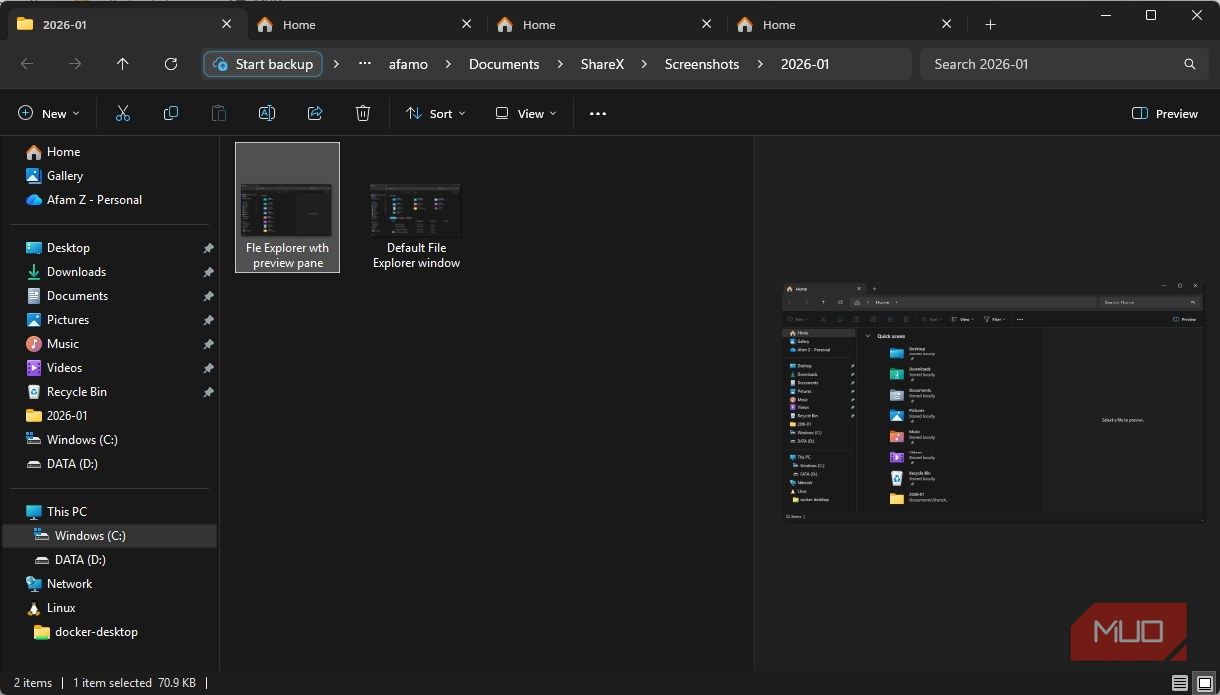Unpin Music using its pin icon
The height and width of the screenshot is (695, 1220).
click(x=208, y=344)
